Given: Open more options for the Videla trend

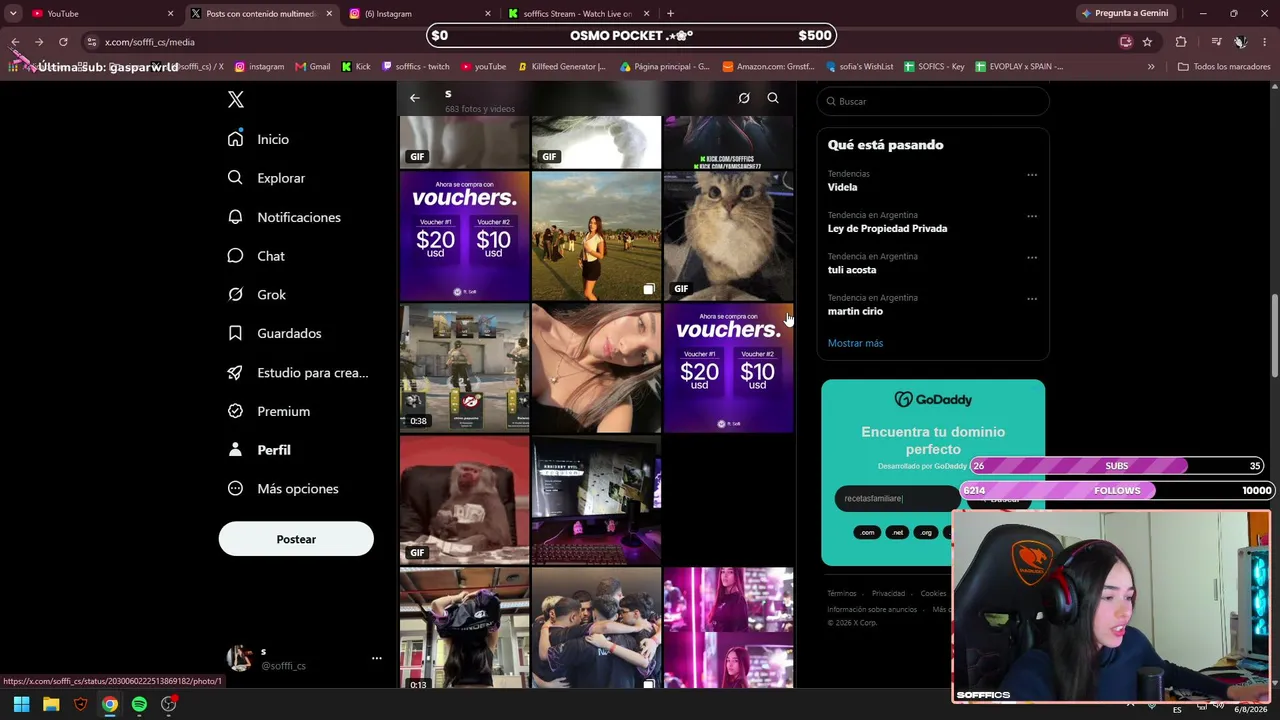Looking at the screenshot, I should pos(1032,175).
